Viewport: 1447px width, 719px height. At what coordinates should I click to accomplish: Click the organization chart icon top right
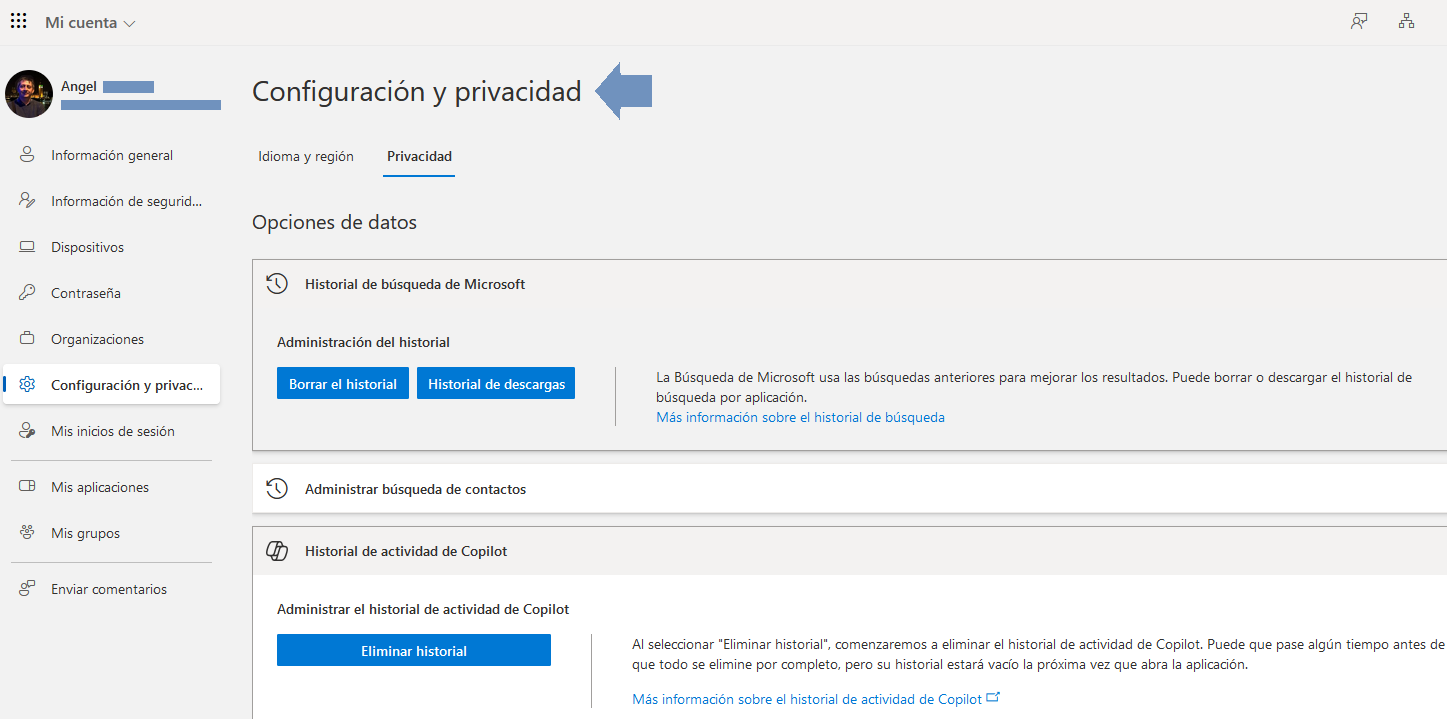tap(1406, 20)
